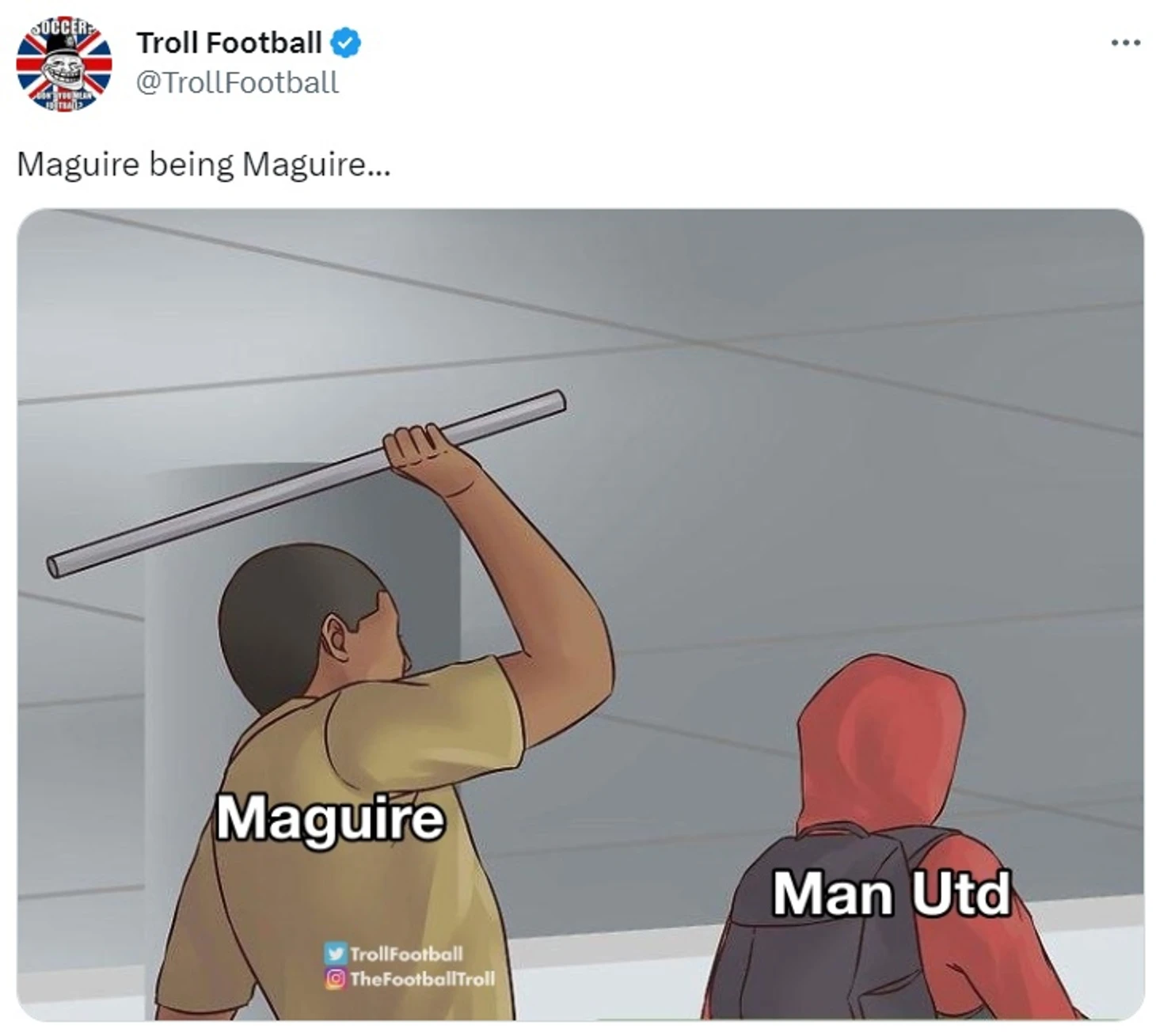This screenshot has height=1036, width=1156.
Task: Click the 'TrollFootball' watermark text
Action: tap(406, 953)
